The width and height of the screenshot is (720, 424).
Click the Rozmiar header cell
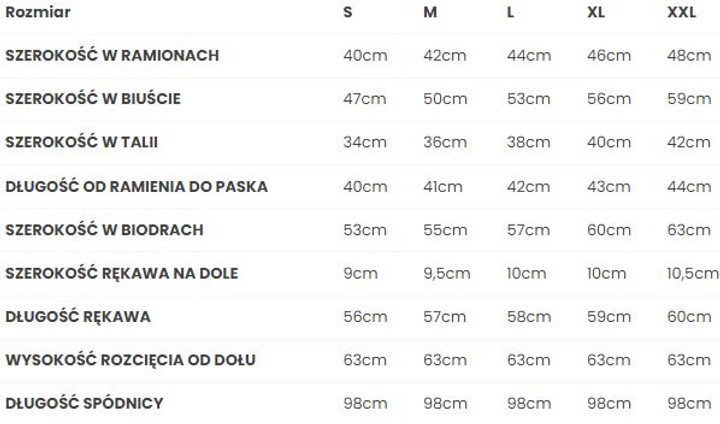[38, 12]
